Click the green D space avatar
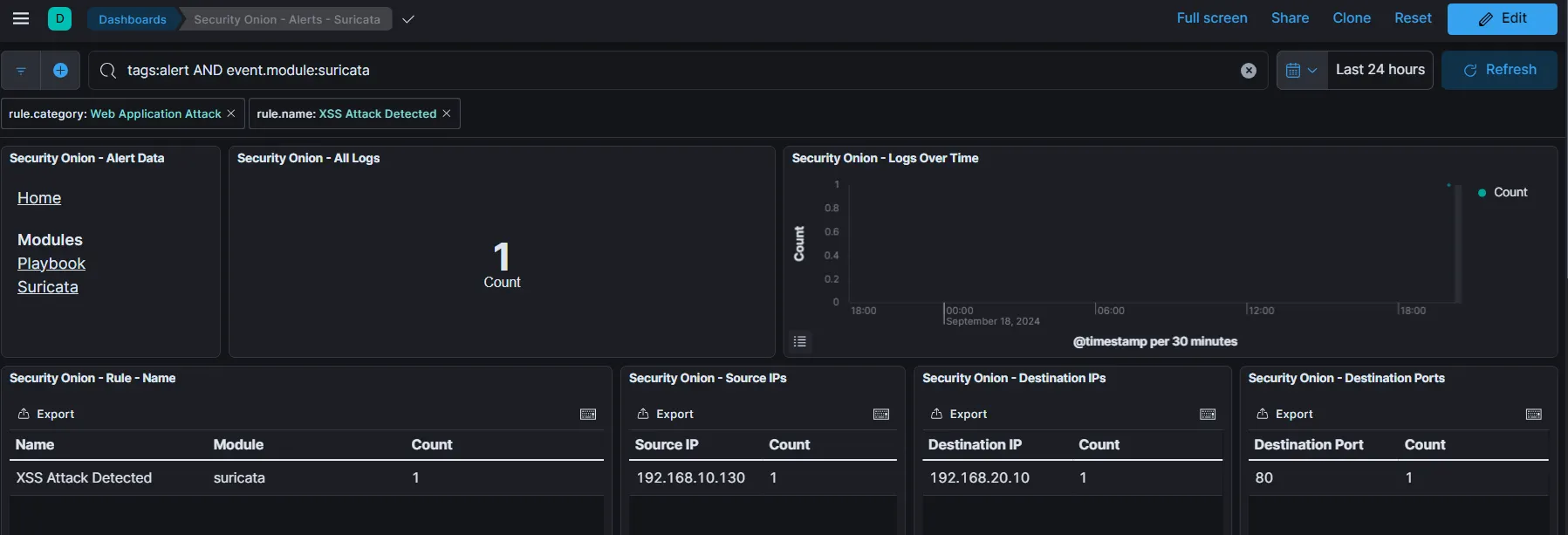 59,18
